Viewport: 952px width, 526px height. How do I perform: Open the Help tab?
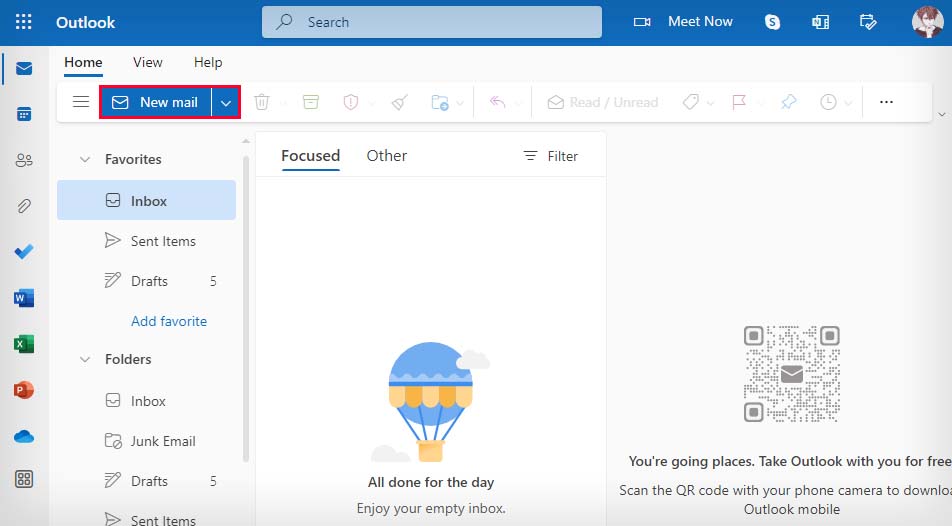click(208, 63)
